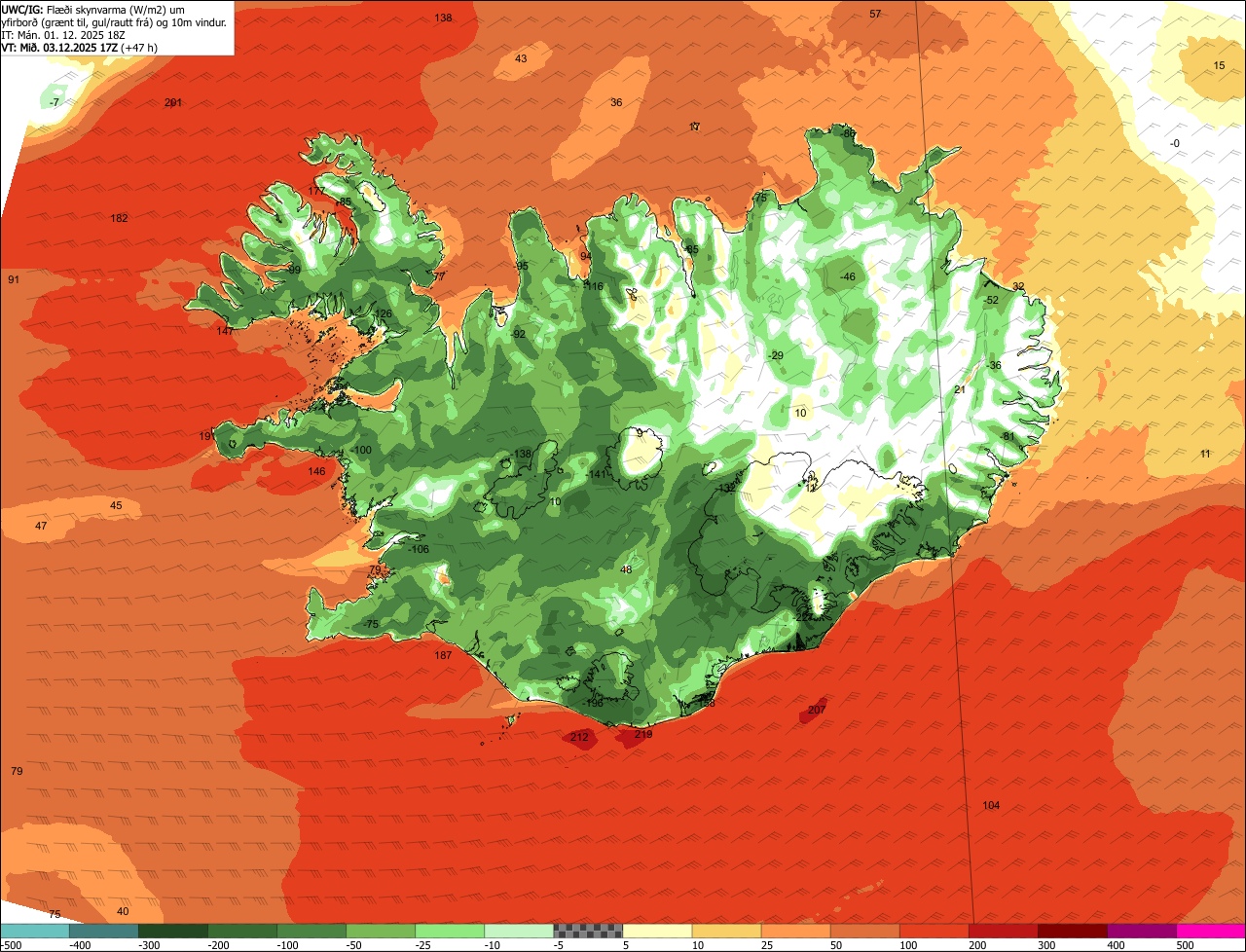Select the checkered swatch between -5 and 5
Screen dimensions: 1246x952
pyautogui.click(x=588, y=931)
